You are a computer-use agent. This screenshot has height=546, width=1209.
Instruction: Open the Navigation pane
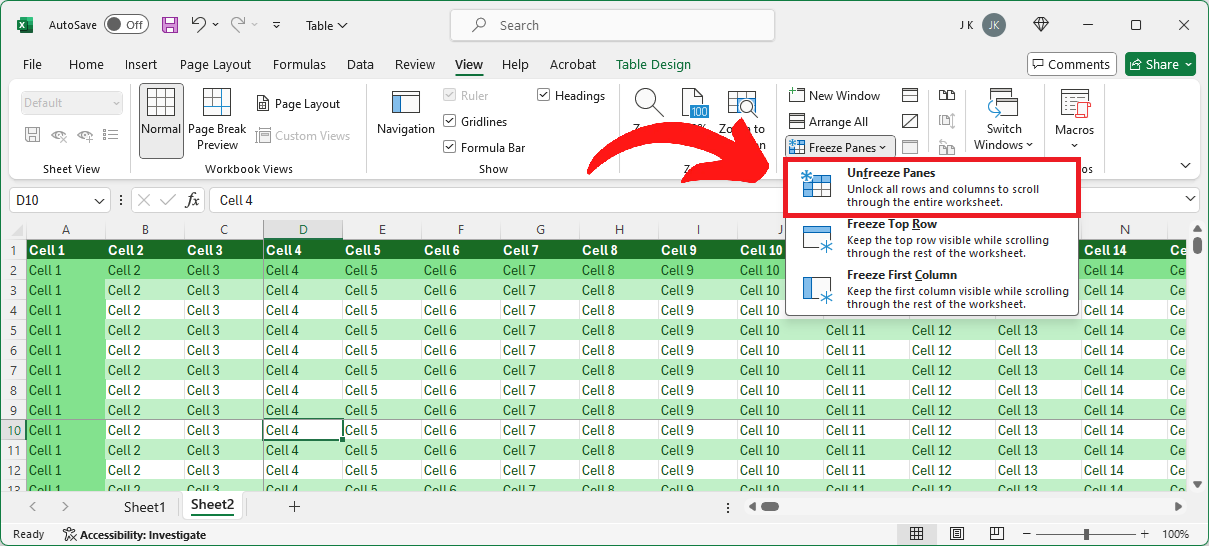point(406,113)
